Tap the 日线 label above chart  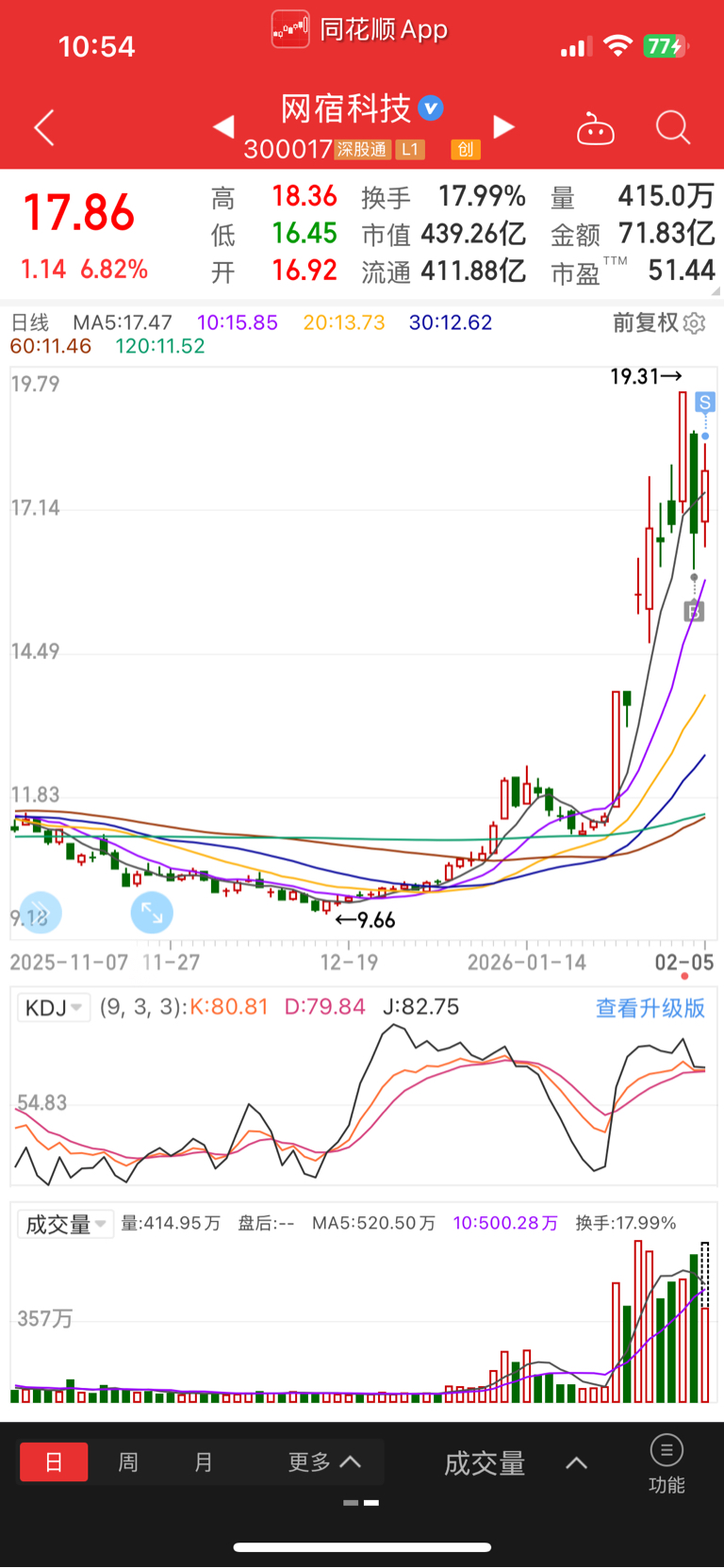[x=29, y=322]
